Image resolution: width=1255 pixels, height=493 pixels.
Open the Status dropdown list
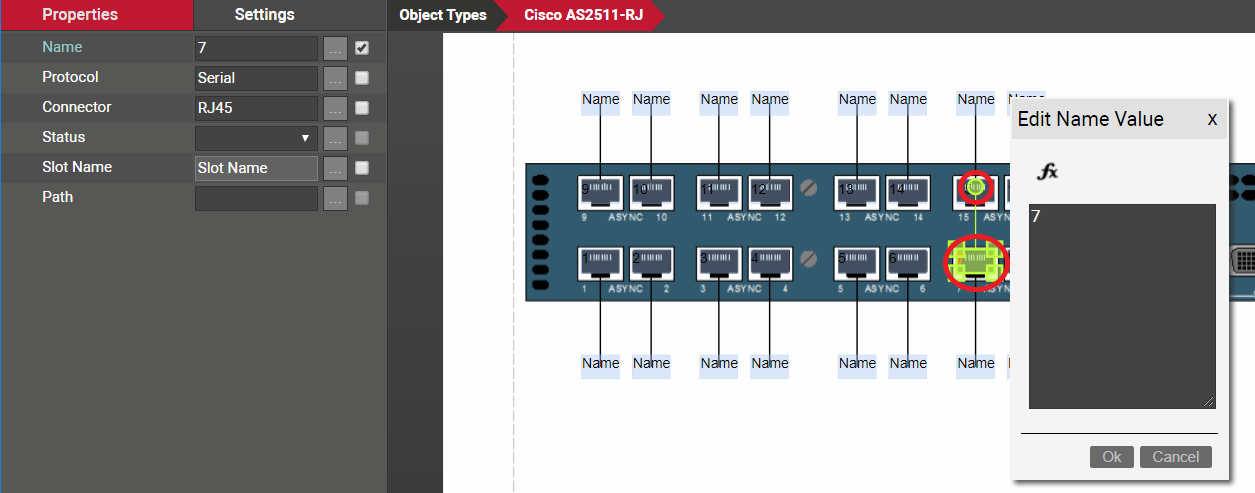tap(256, 138)
